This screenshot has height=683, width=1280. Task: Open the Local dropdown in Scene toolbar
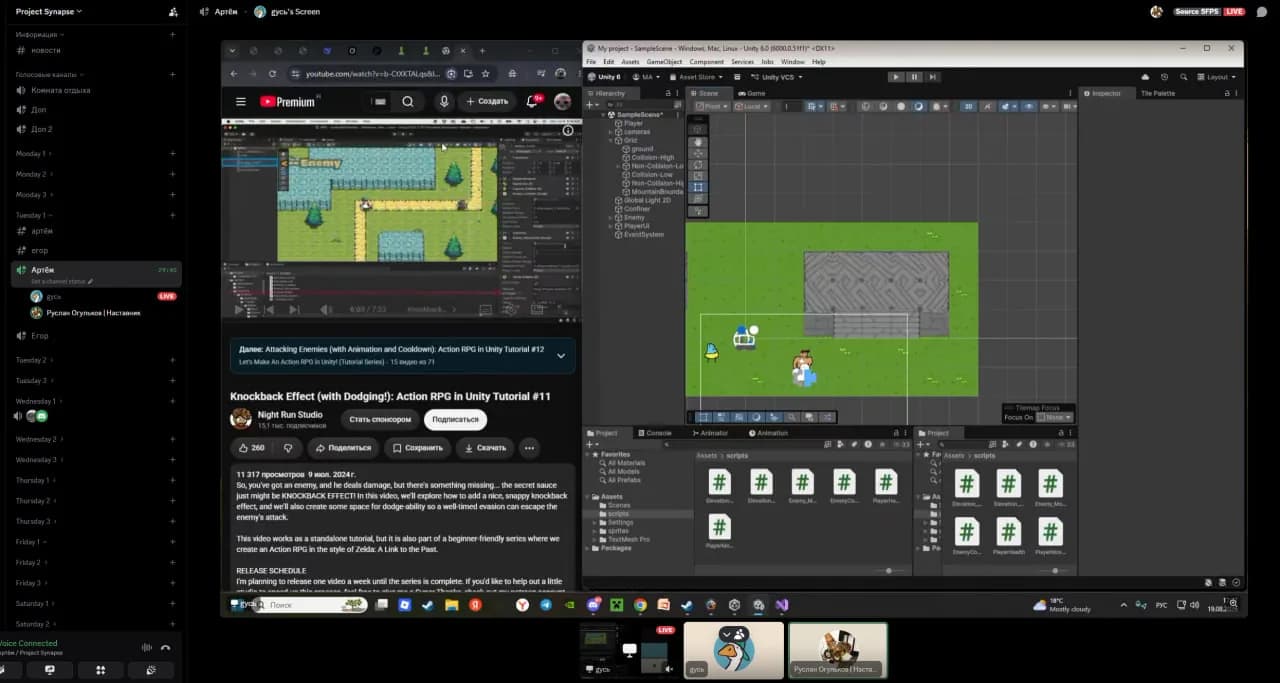pyautogui.click(x=750, y=106)
